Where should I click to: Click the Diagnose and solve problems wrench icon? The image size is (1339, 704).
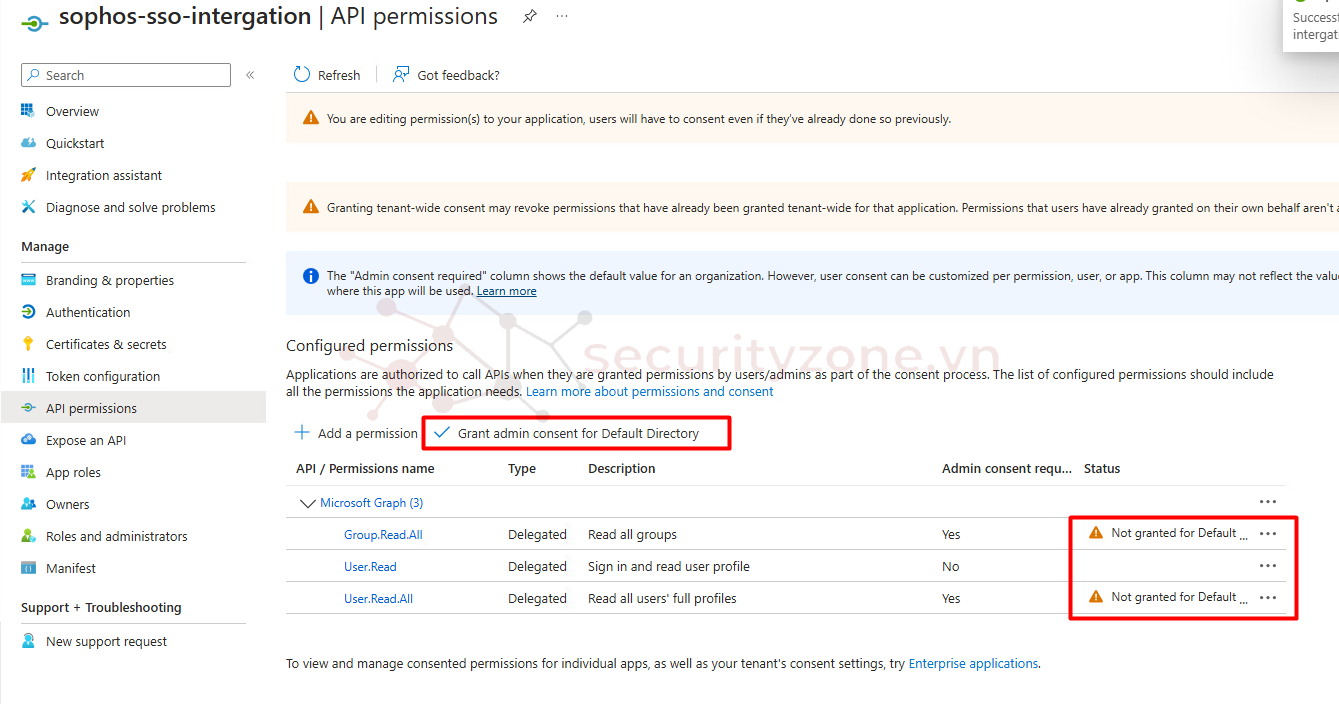pos(28,207)
